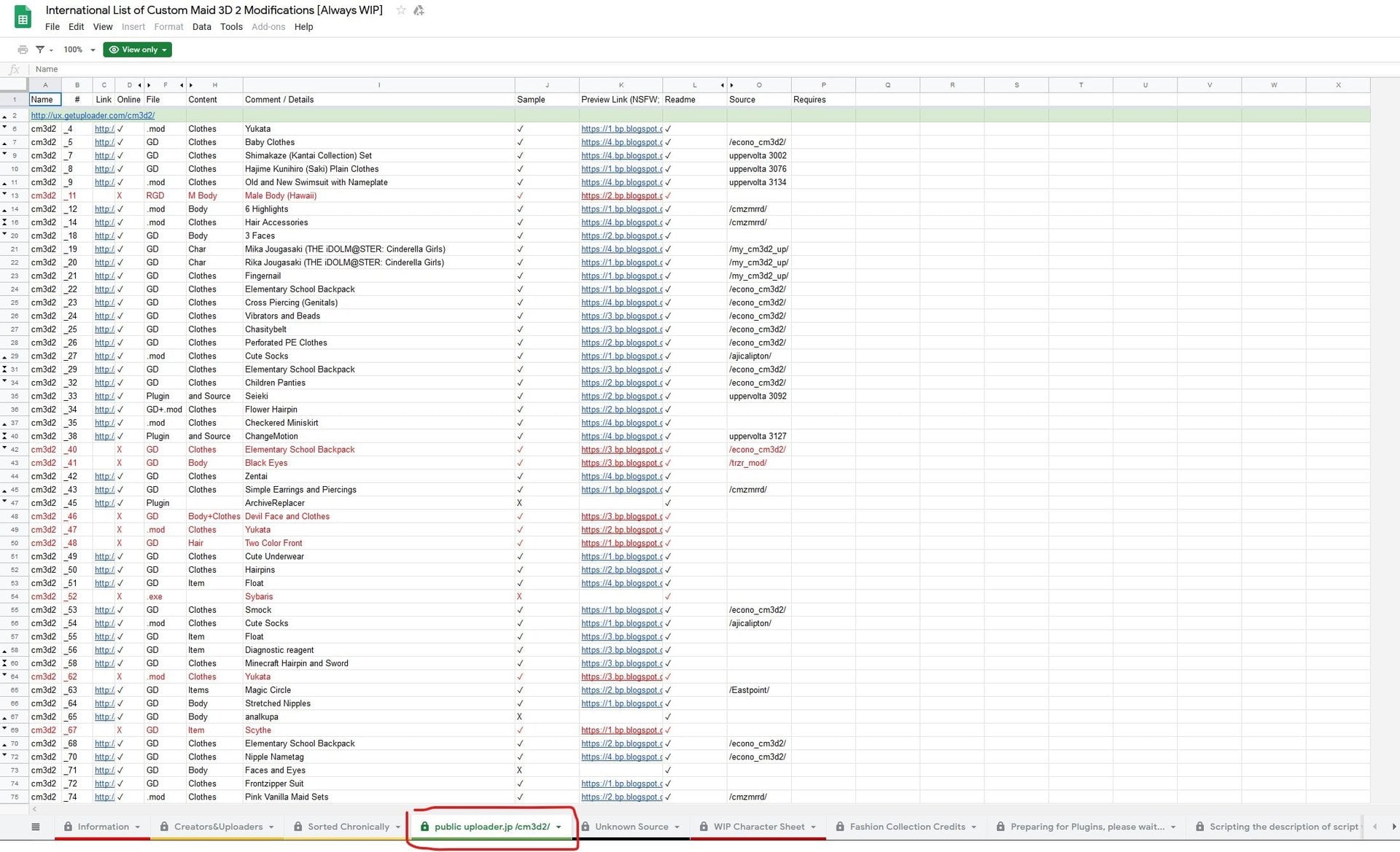The image size is (1400, 852).
Task: Click the print icon in the toolbar
Action: 23,50
